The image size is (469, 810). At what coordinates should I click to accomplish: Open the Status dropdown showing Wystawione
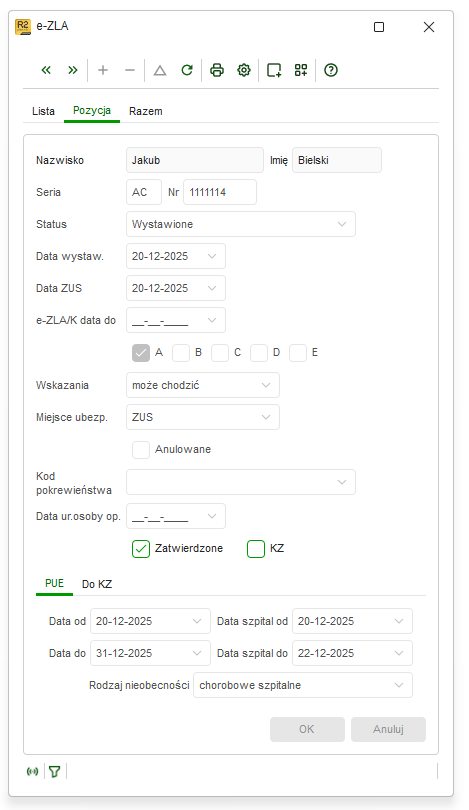point(241,224)
